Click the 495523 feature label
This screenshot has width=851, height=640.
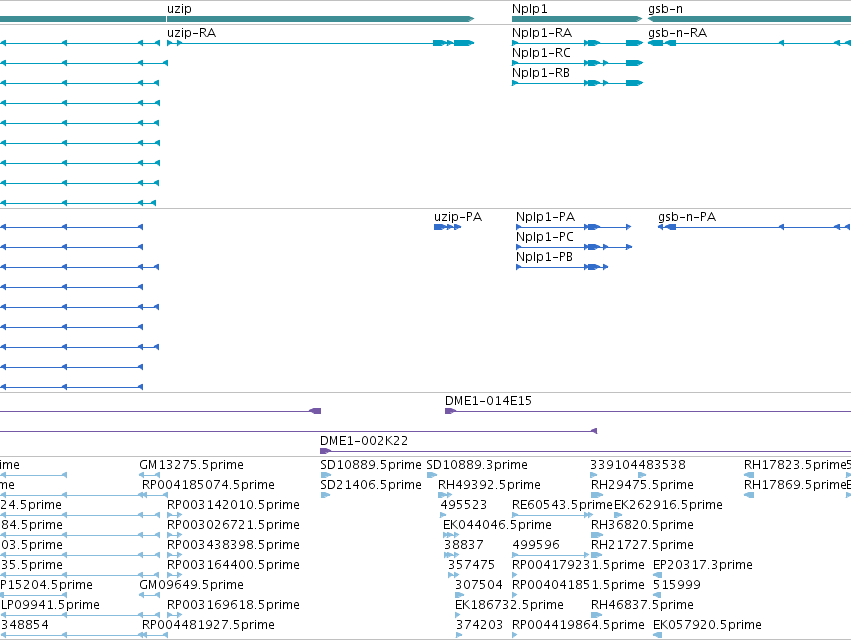pos(464,505)
